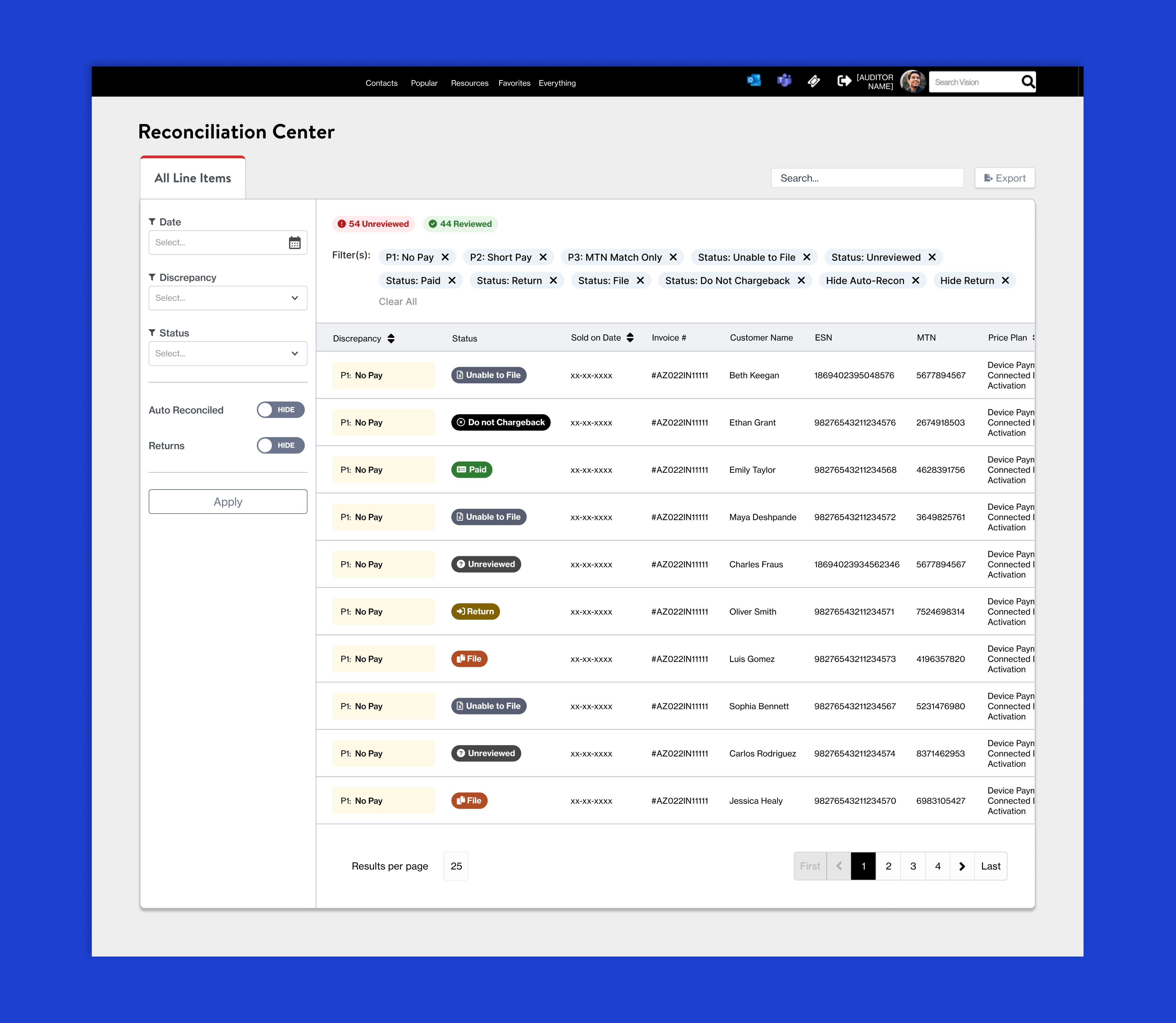This screenshot has width=1176, height=1023.
Task: Click Return badge for Oliver Smith
Action: (x=475, y=611)
